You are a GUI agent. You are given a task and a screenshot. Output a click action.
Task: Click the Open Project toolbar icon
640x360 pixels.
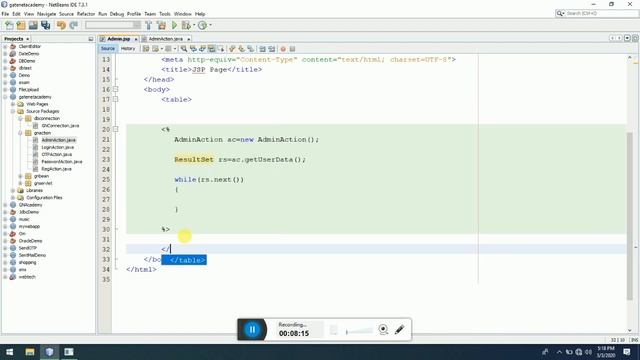pyautogui.click(x=33, y=25)
